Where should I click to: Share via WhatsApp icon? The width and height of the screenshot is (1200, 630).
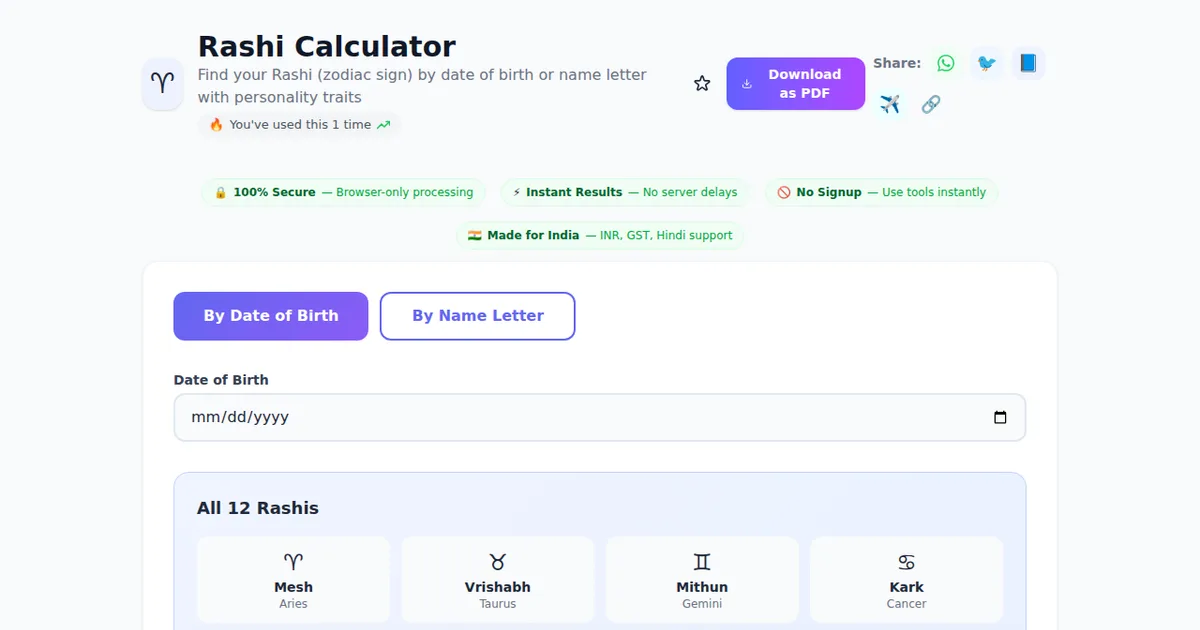click(945, 63)
